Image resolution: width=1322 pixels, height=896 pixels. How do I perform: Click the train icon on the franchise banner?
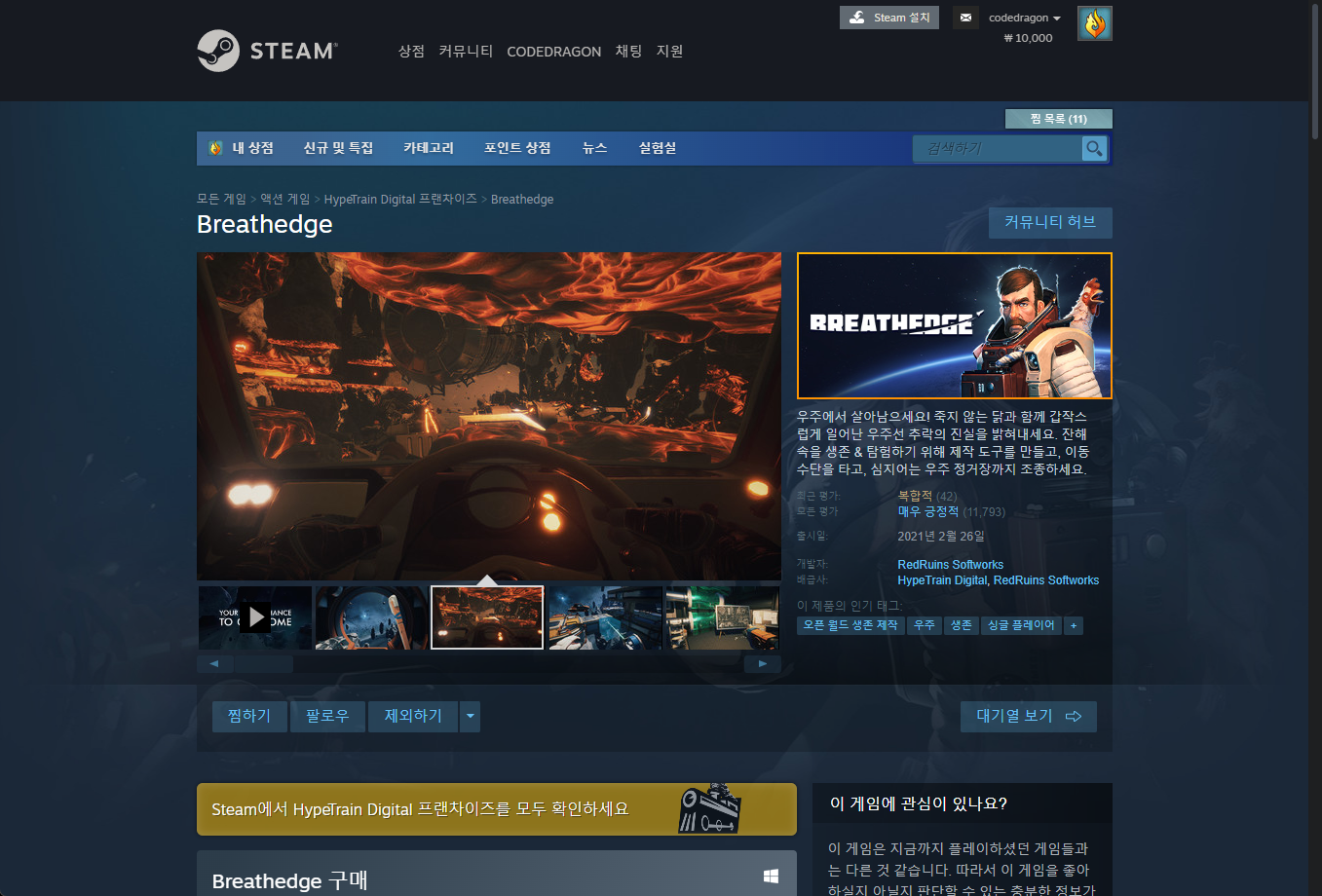pyautogui.click(x=709, y=808)
